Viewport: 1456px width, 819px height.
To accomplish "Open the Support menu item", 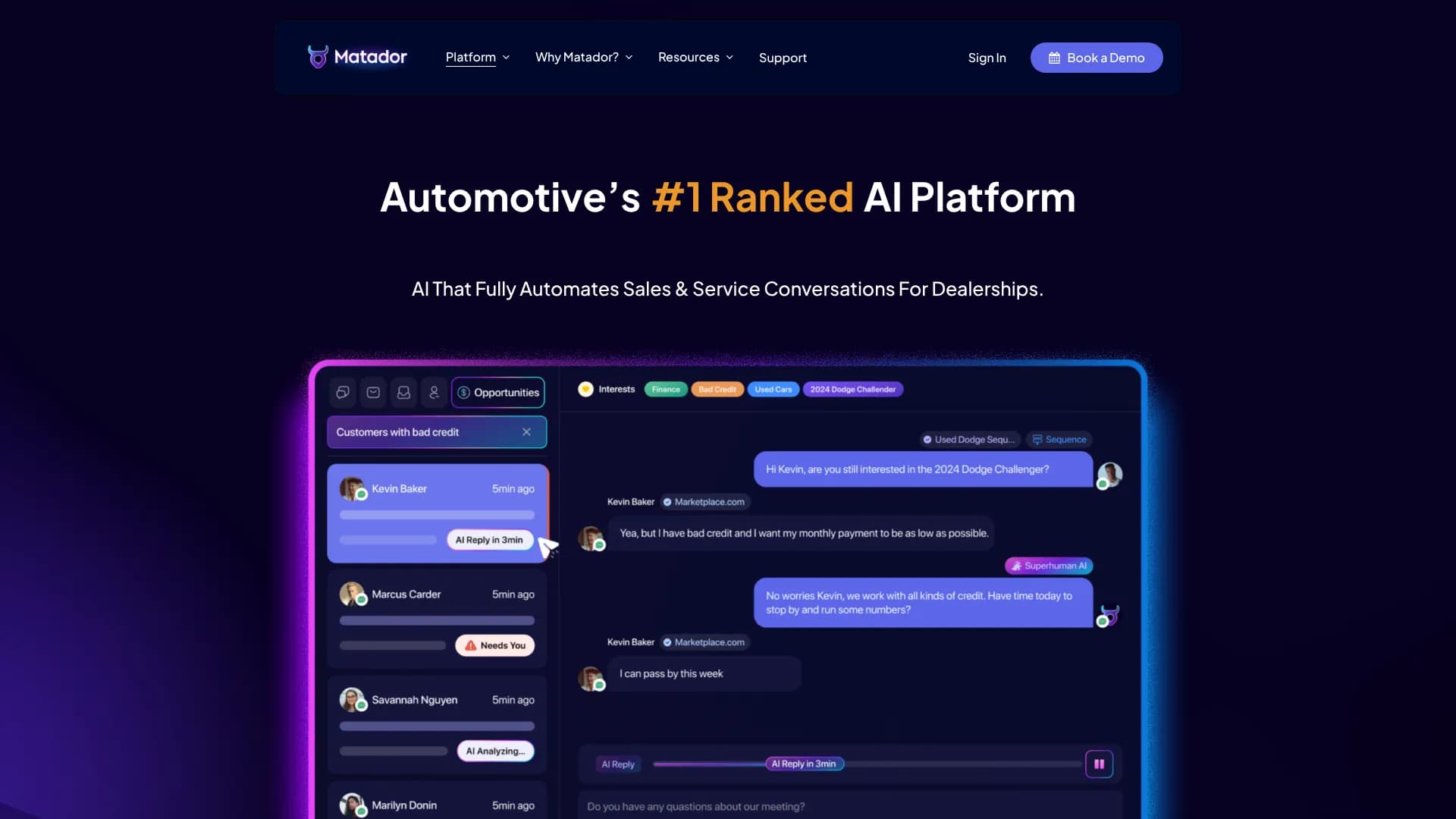I will click(783, 58).
